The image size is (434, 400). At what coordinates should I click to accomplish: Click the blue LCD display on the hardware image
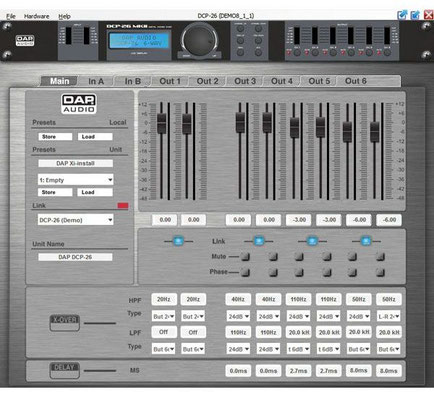(x=140, y=40)
